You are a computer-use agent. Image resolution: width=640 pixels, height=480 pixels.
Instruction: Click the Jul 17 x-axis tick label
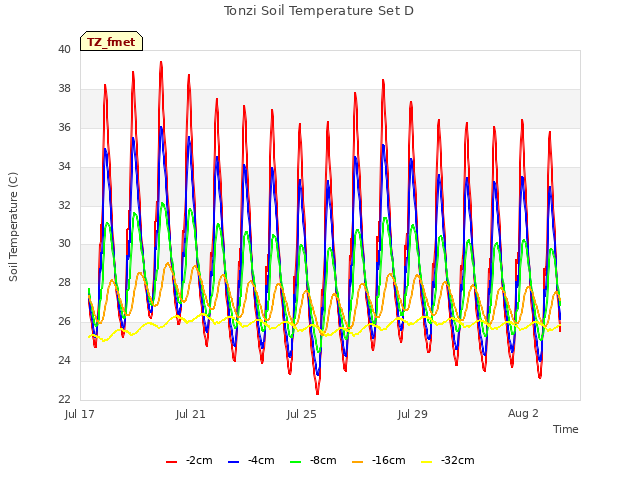pos(80,414)
